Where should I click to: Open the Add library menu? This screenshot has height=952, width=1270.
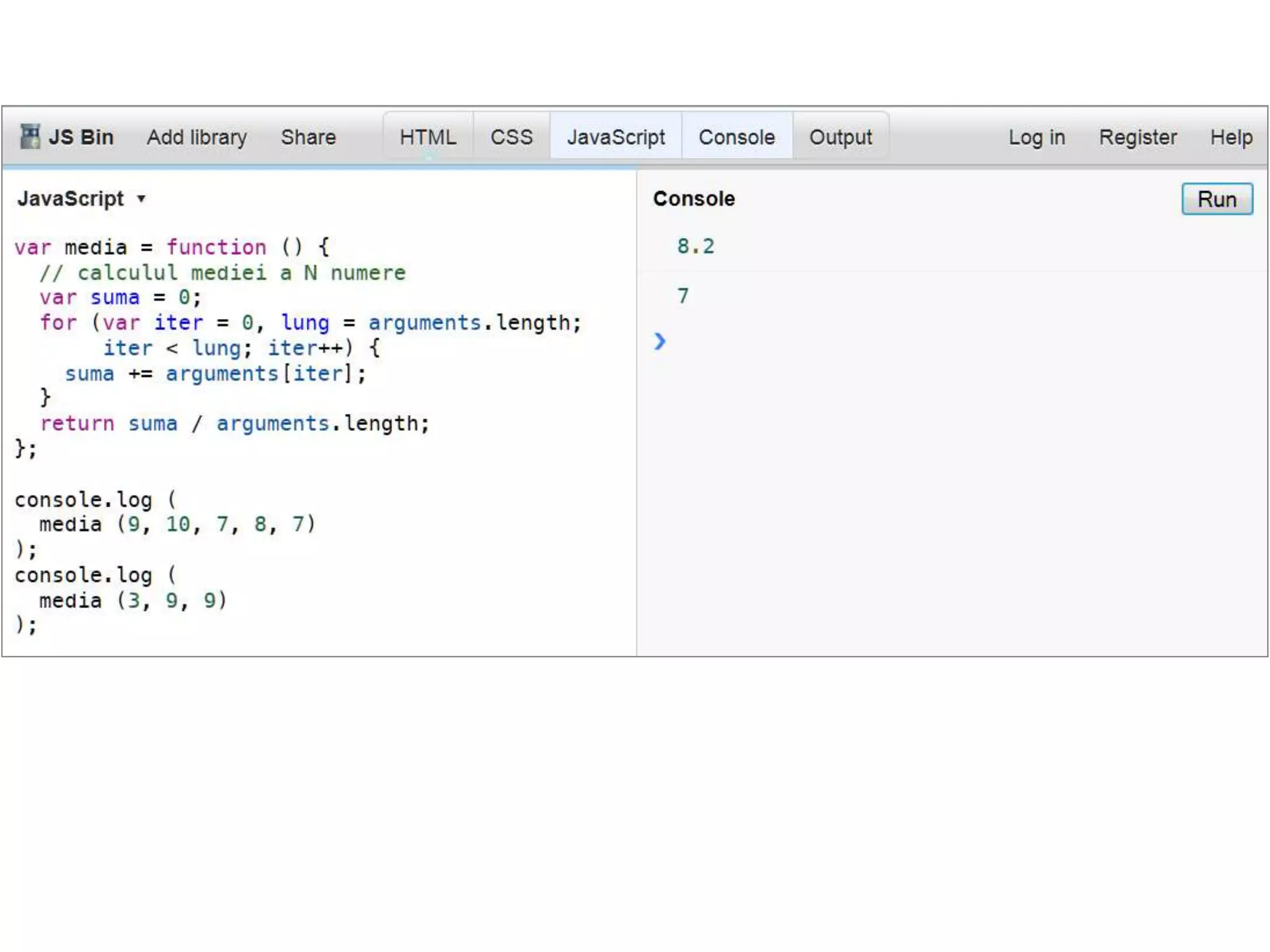[197, 137]
